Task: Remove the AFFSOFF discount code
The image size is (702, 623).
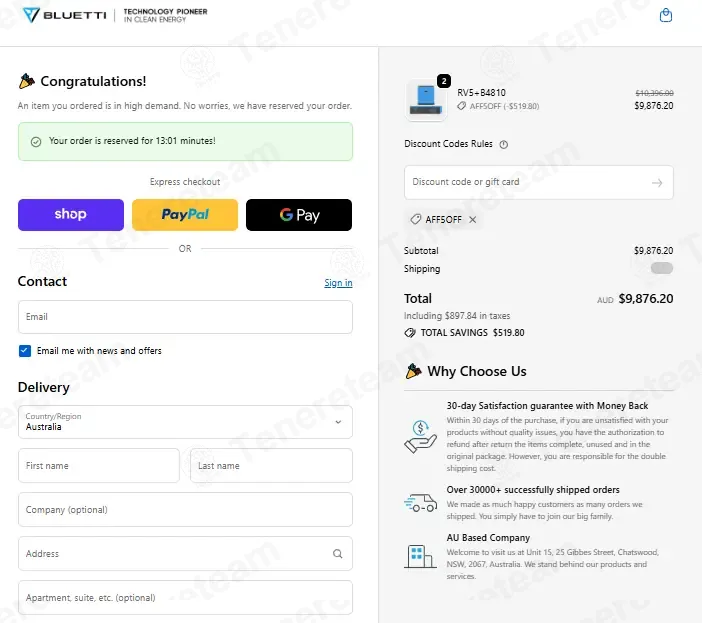Action: pyautogui.click(x=473, y=219)
